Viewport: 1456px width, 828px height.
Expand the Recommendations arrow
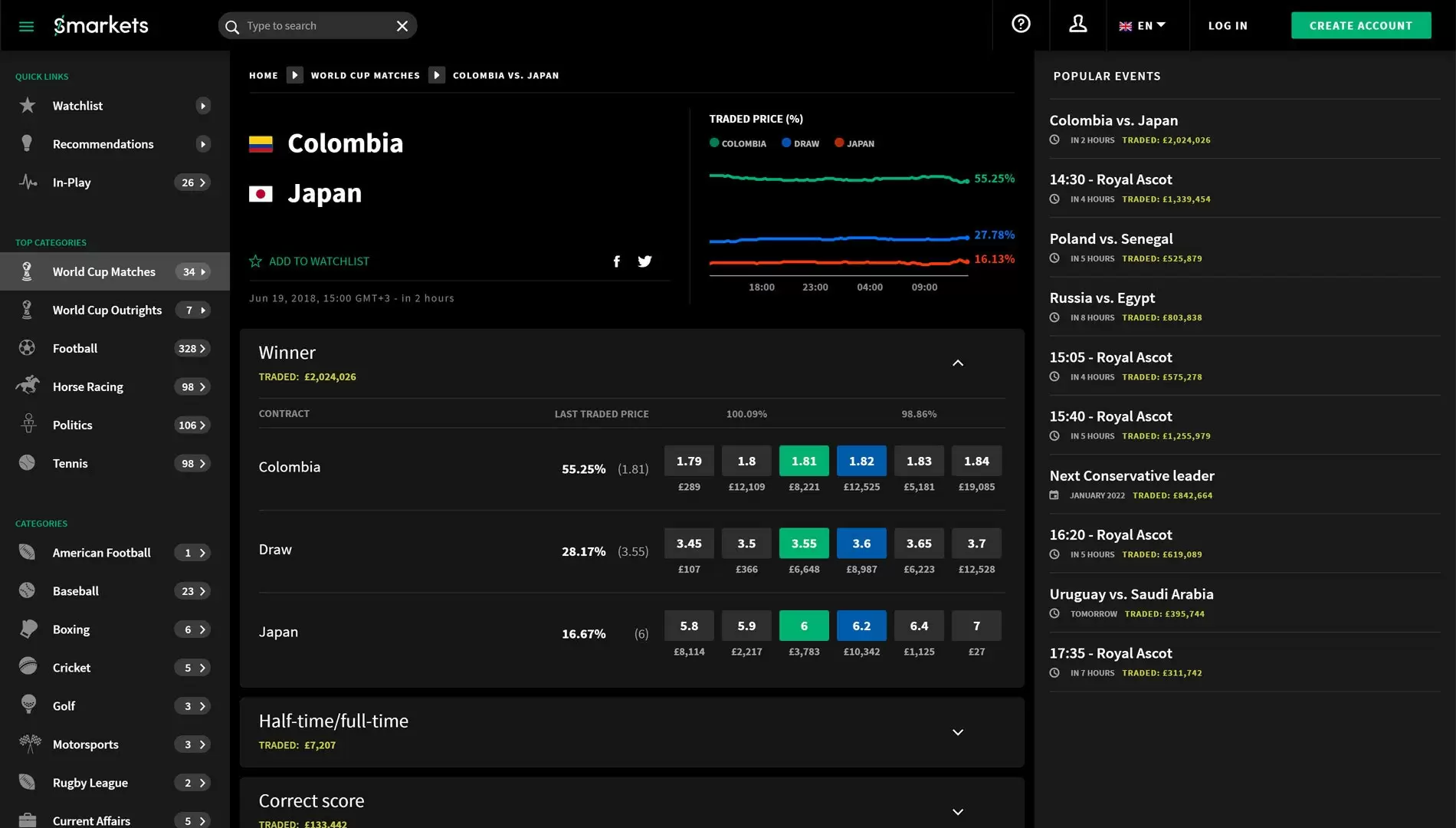coord(202,144)
